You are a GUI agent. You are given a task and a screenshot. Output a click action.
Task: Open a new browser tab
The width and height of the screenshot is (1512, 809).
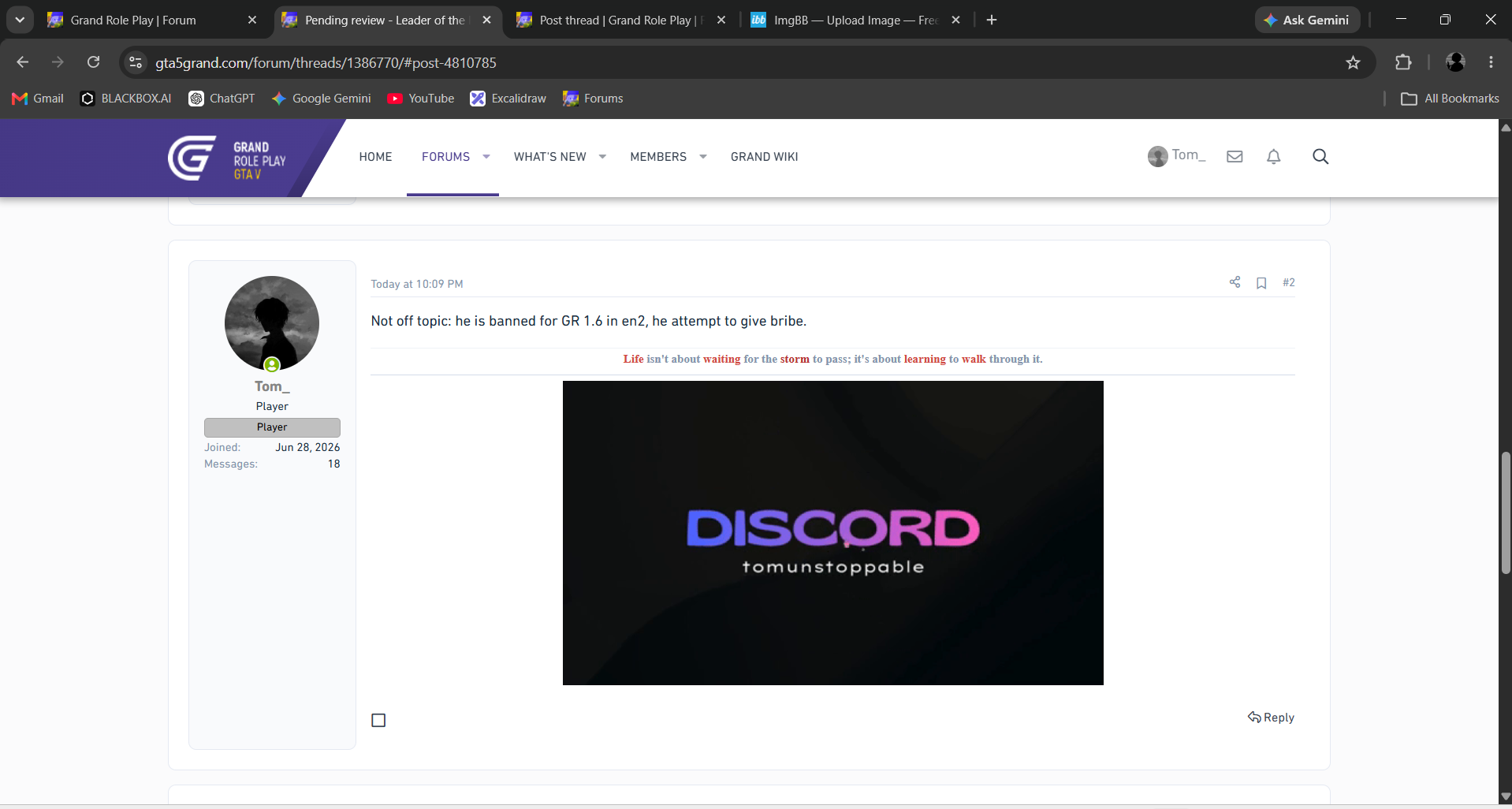[x=992, y=20]
